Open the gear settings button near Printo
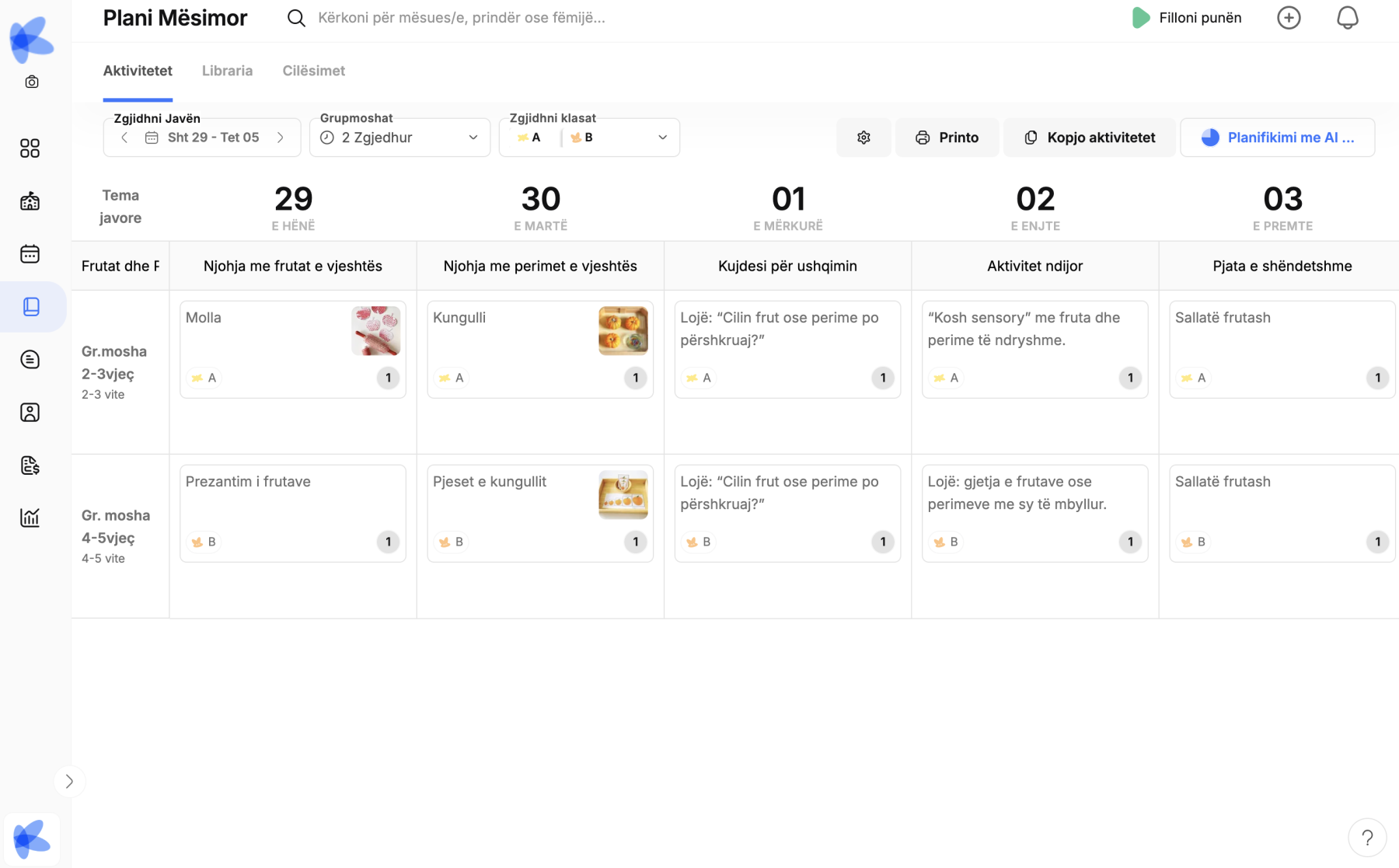Image resolution: width=1399 pixels, height=868 pixels. point(863,138)
